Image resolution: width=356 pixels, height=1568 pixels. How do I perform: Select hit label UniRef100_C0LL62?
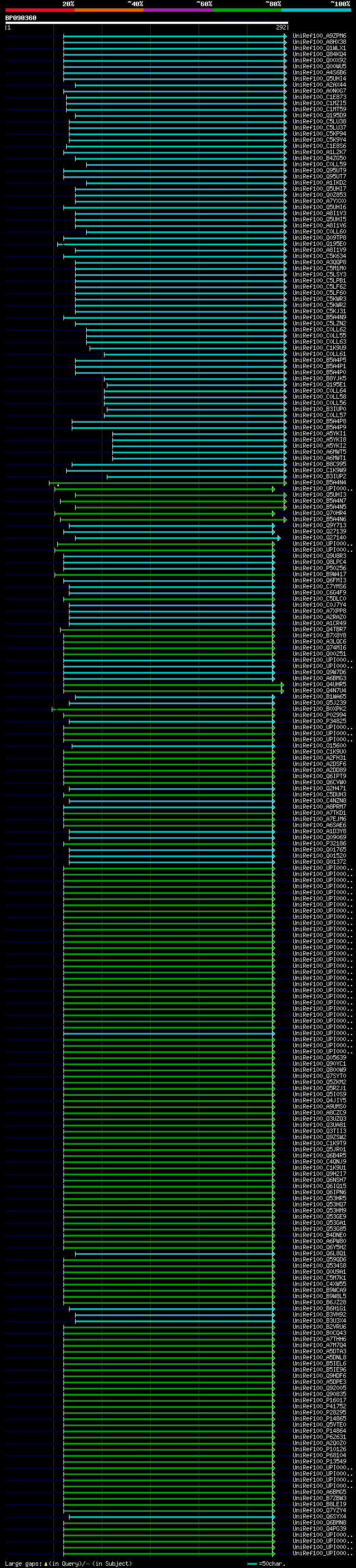point(319,330)
